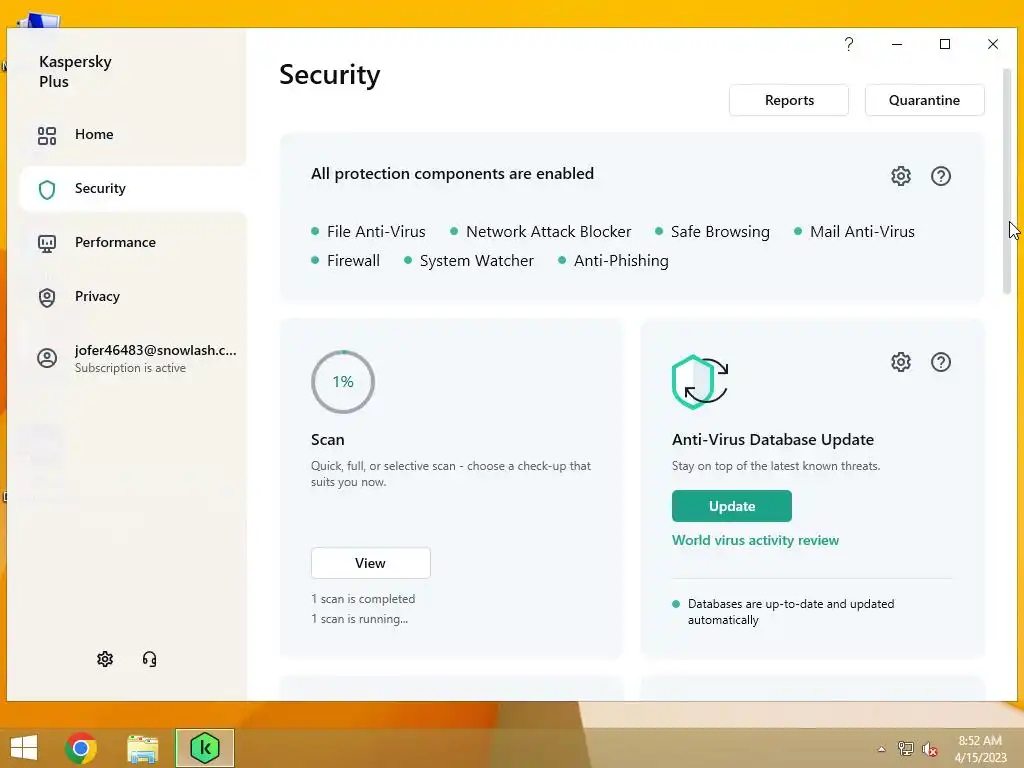
Task: Launch Chrome from the taskbar
Action: click(81, 748)
